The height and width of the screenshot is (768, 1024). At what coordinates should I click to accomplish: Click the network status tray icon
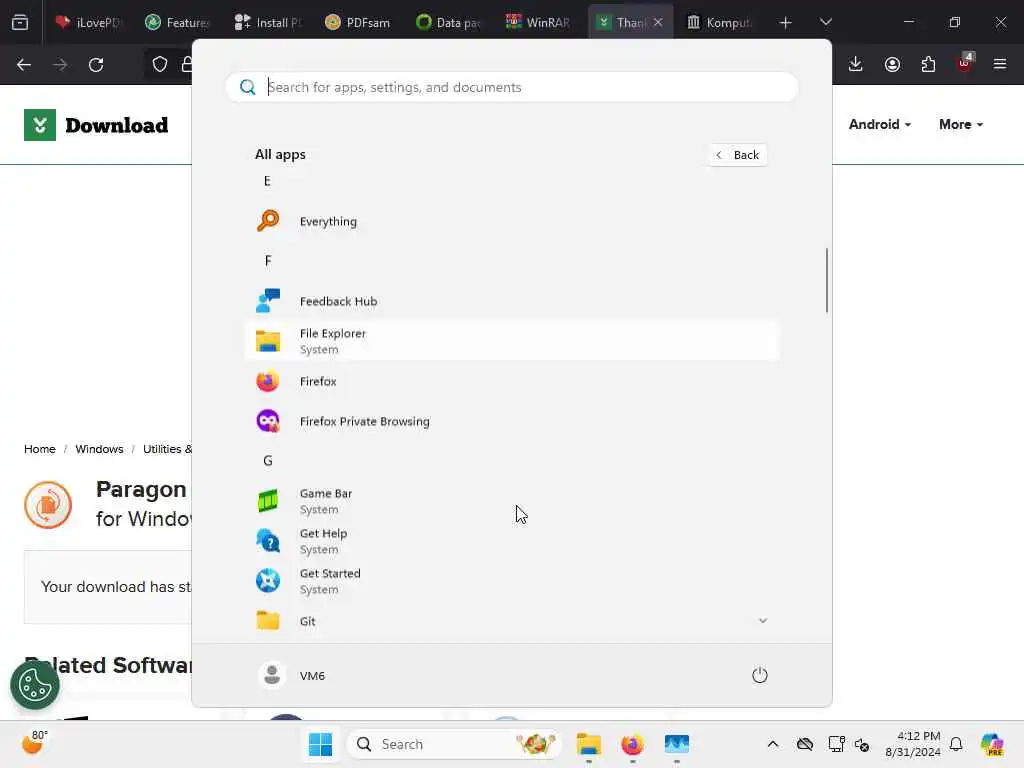(836, 744)
